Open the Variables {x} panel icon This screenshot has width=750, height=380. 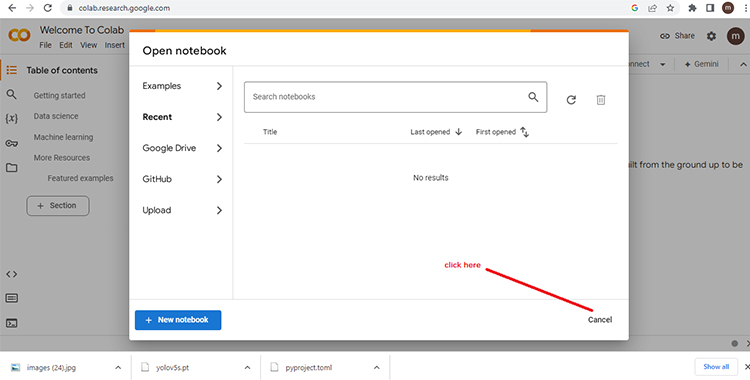point(11,118)
